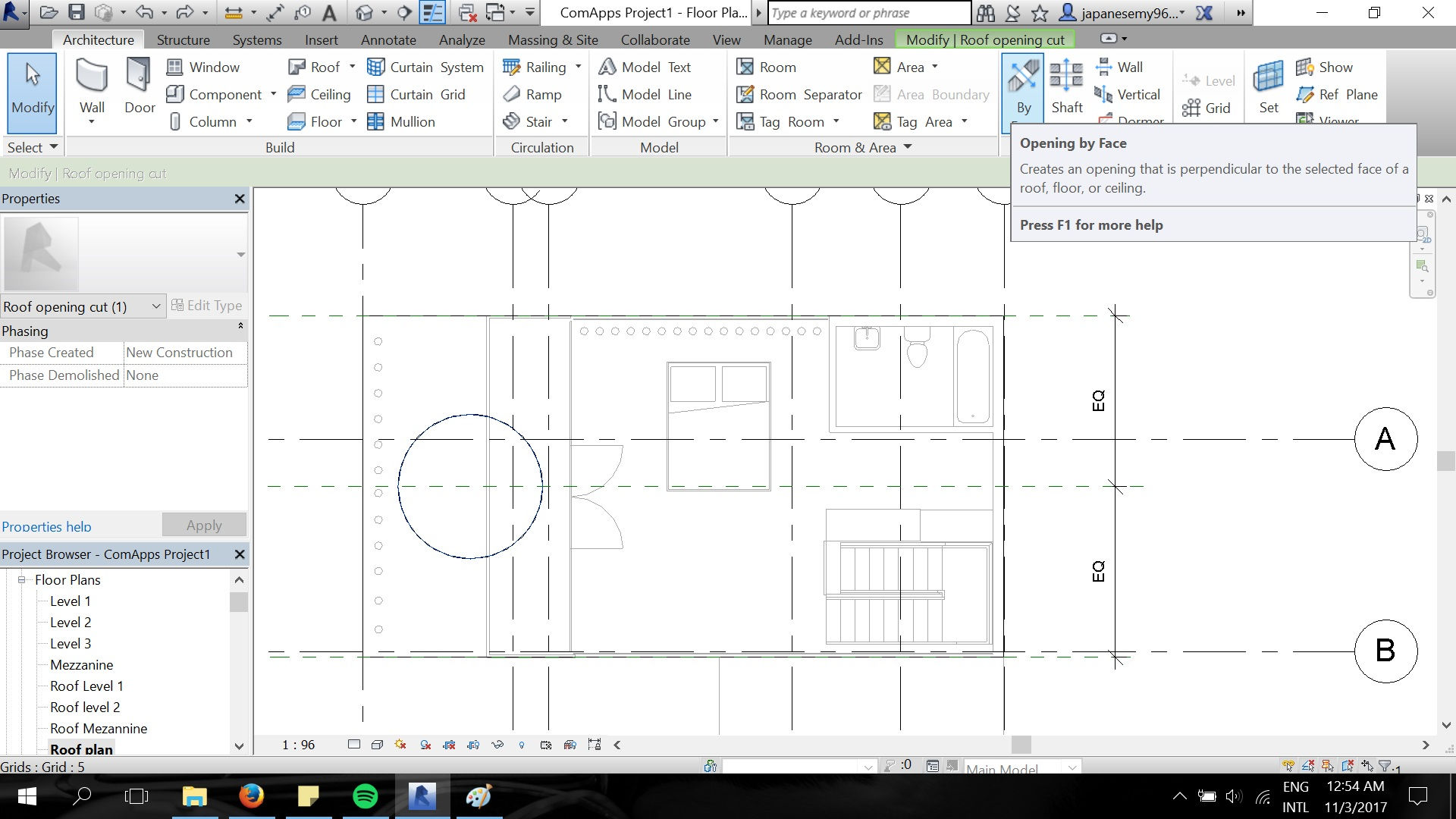Expand the Railing dropdown arrow

tap(578, 67)
